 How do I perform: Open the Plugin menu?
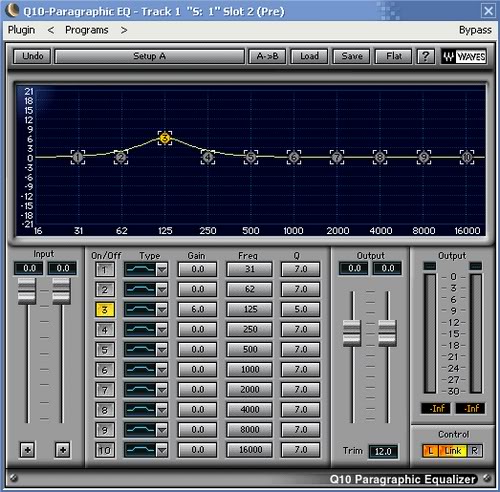click(21, 30)
